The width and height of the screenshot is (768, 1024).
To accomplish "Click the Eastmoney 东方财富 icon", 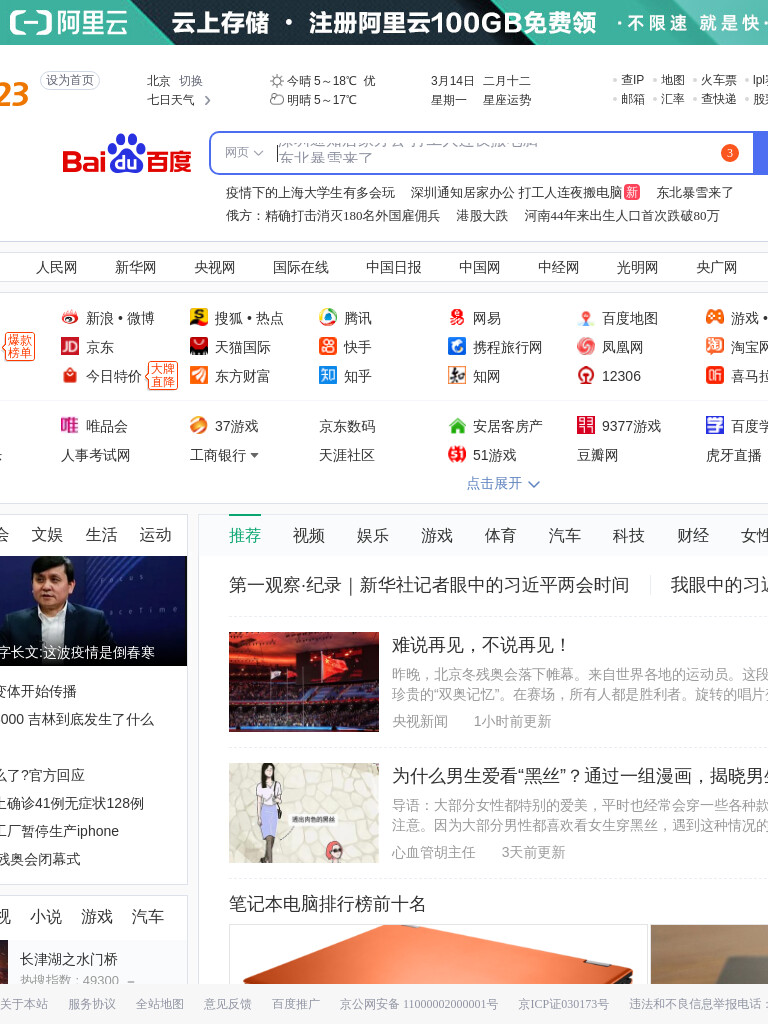I will pyautogui.click(x=199, y=376).
